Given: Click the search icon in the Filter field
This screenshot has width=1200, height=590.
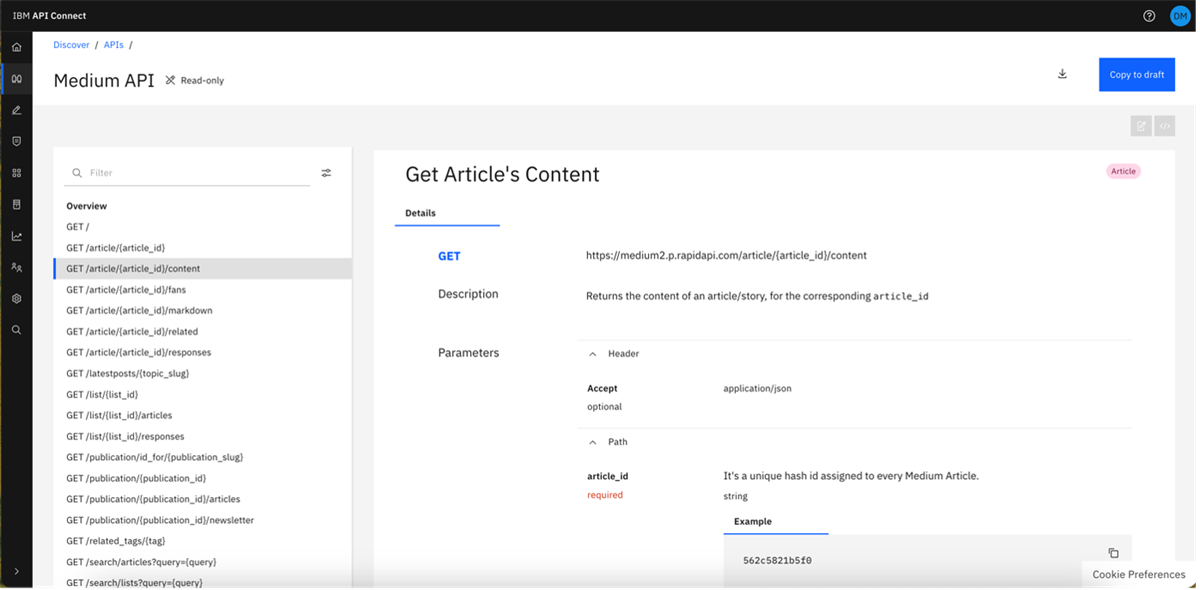Looking at the screenshot, I should point(77,173).
